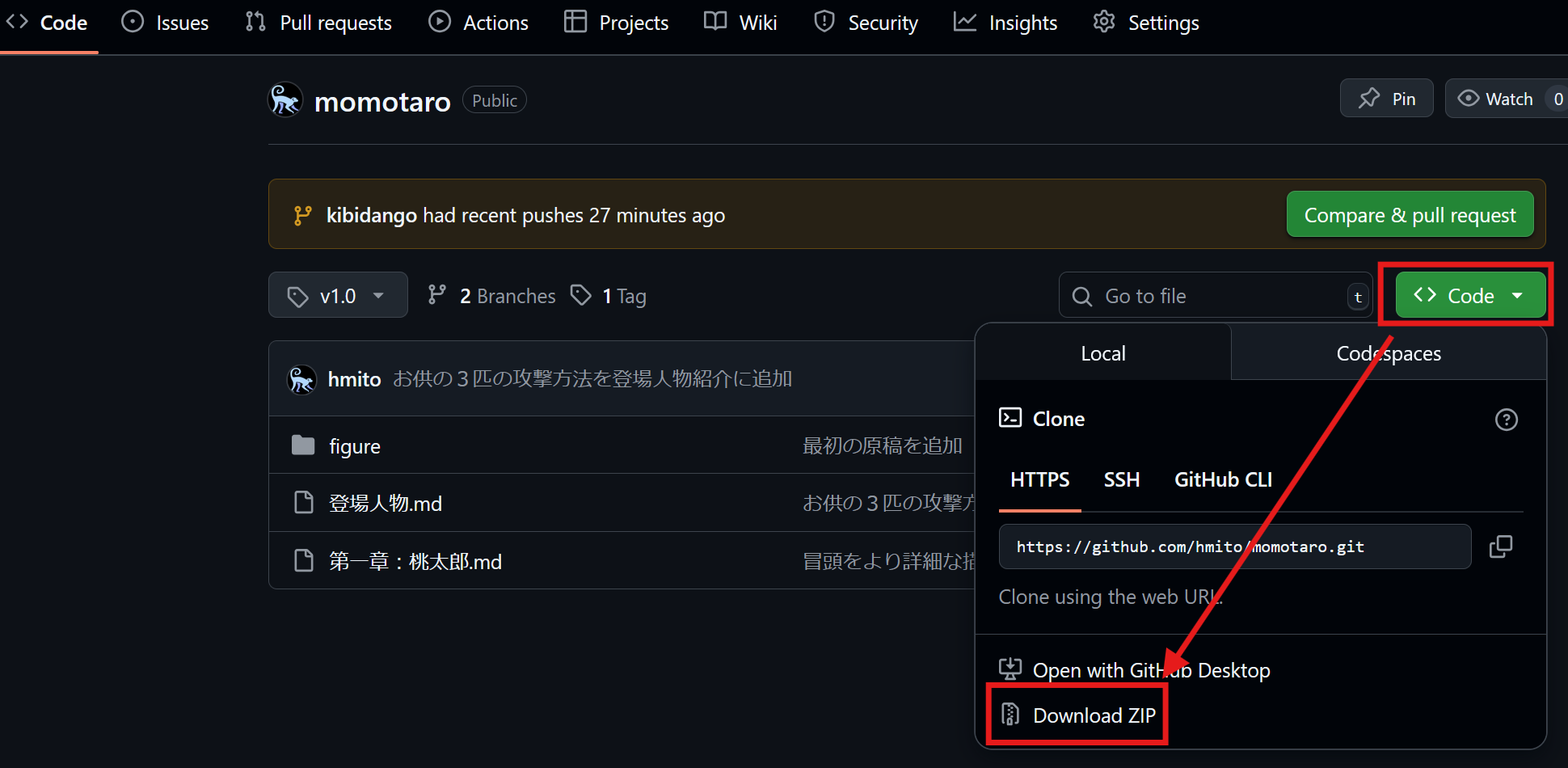Select the SSH clone option
This screenshot has width=1568, height=768.
1122,480
